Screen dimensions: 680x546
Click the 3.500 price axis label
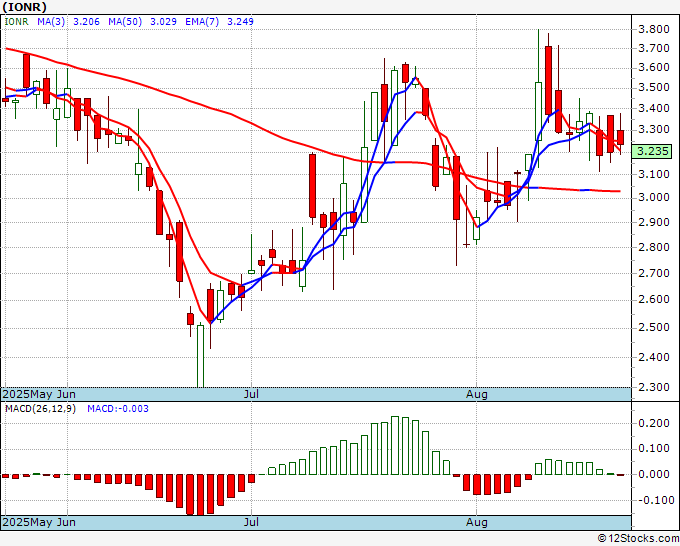tap(654, 88)
